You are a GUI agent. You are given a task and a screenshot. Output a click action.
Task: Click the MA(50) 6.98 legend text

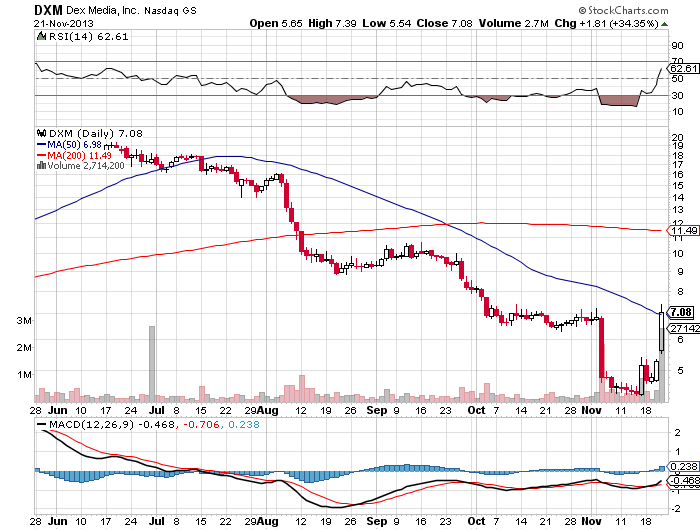[x=75, y=145]
